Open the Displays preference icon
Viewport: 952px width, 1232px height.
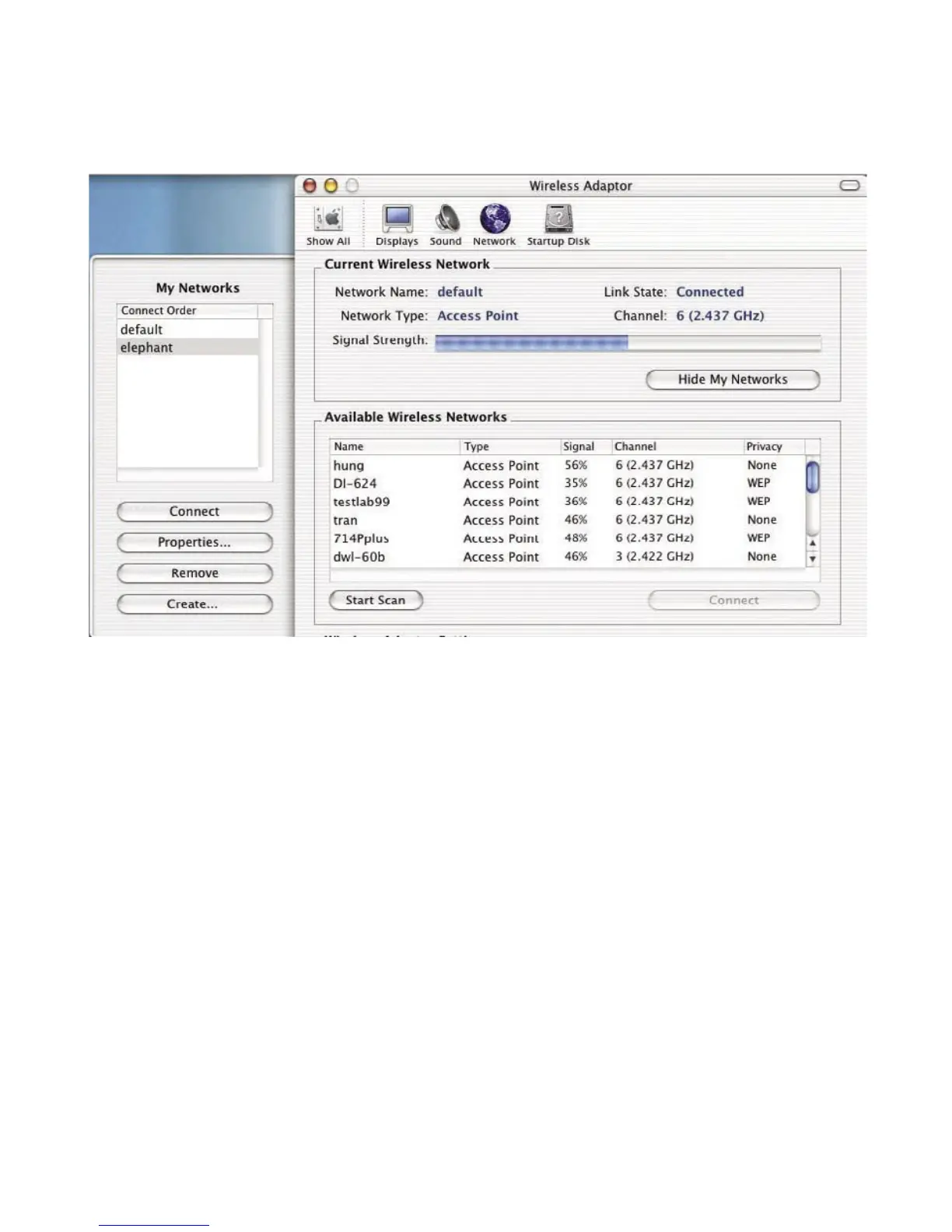click(397, 226)
